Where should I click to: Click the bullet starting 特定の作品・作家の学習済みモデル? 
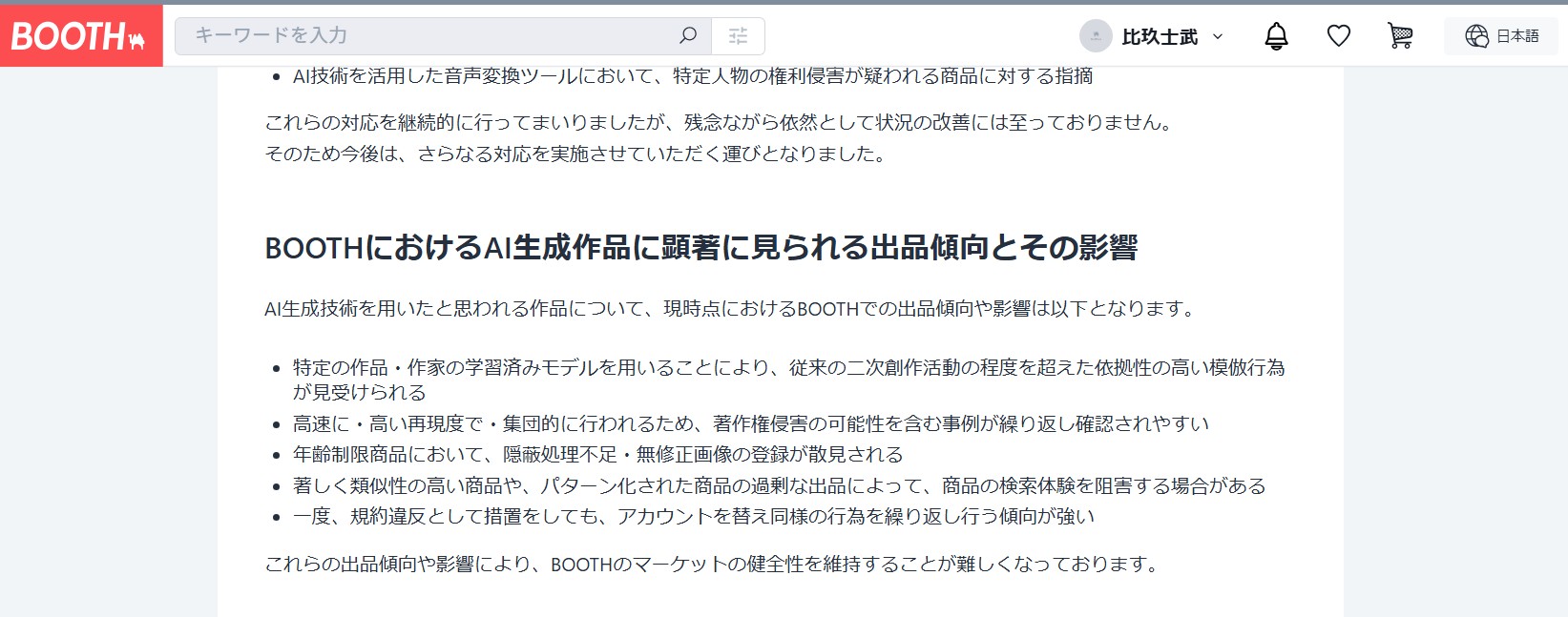789,380
